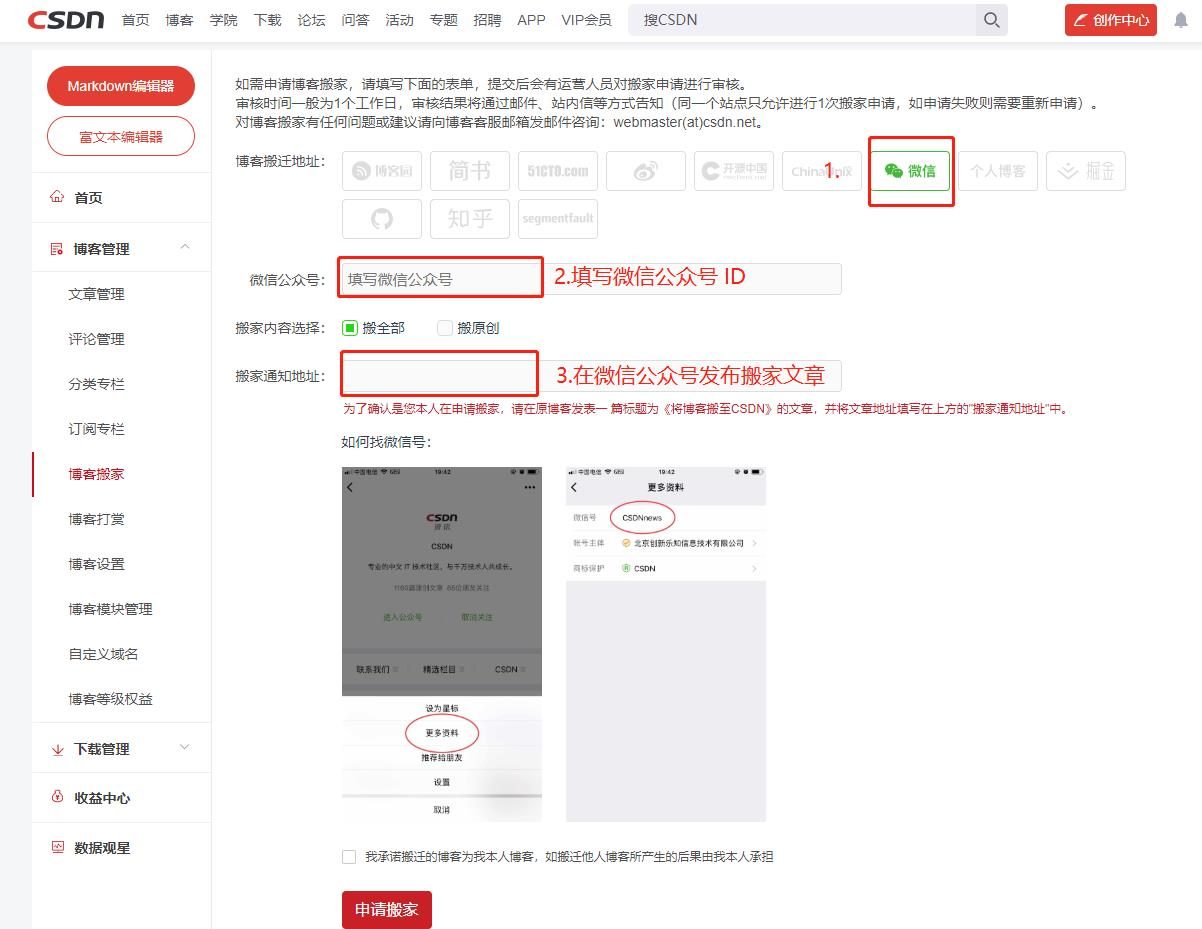
Task: Go to 博客设置 in sidebar
Action: (97, 564)
